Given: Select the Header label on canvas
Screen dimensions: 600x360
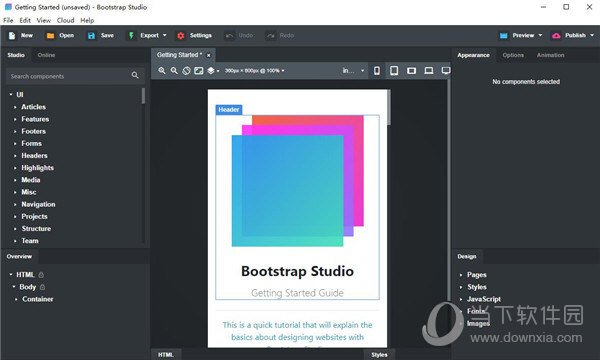Looking at the screenshot, I should [229, 110].
